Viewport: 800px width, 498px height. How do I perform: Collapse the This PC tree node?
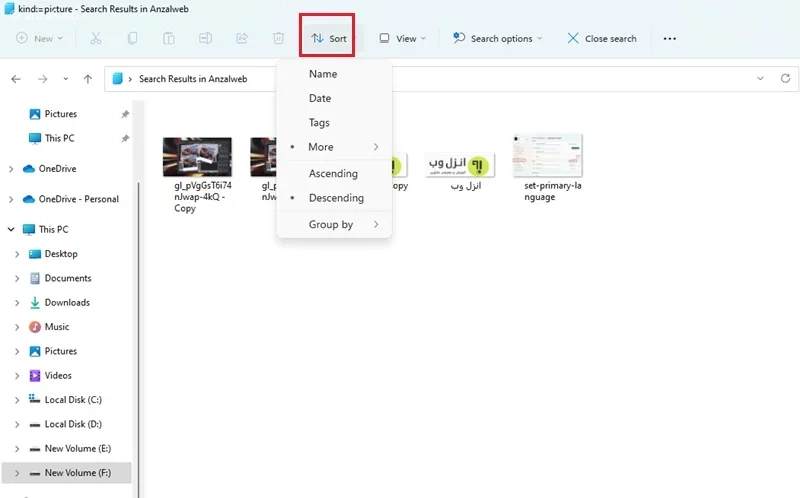click(11, 230)
